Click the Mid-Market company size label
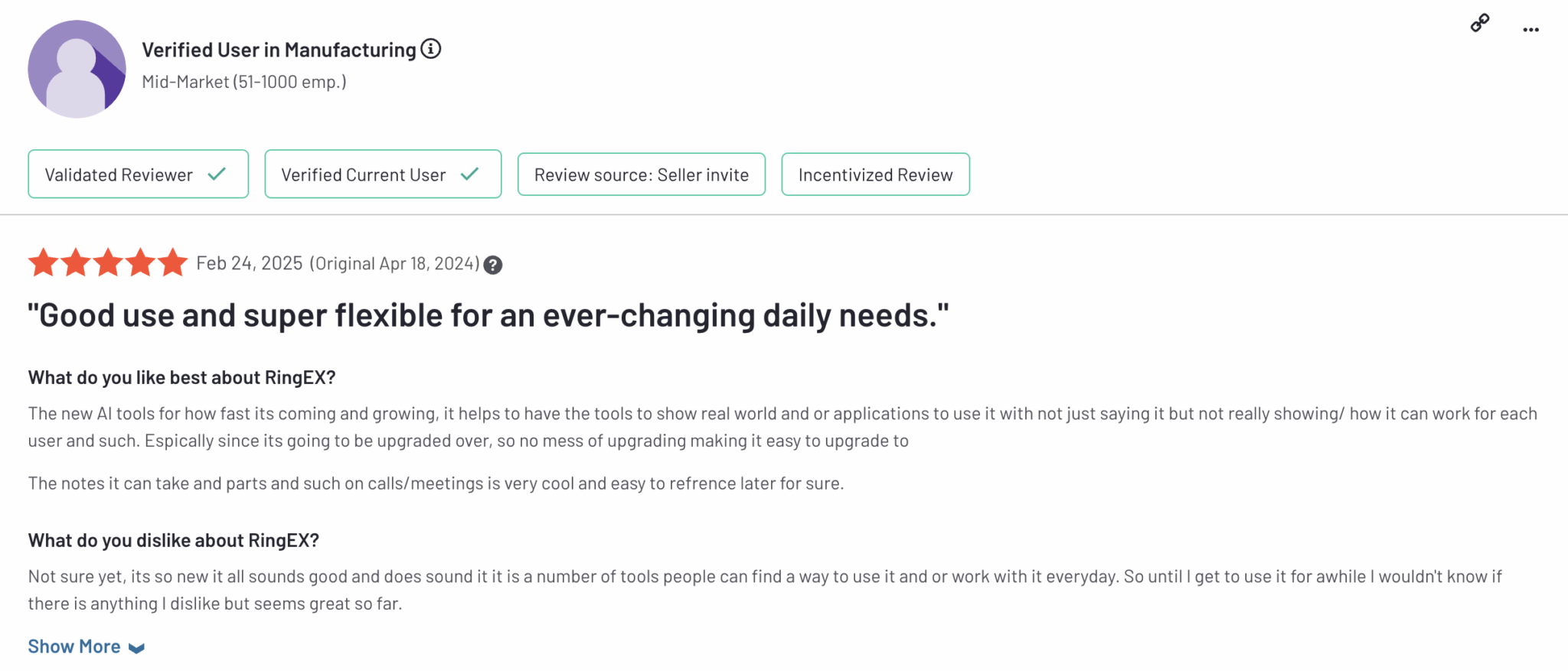Screen dimensions: 1568x671 click(244, 82)
